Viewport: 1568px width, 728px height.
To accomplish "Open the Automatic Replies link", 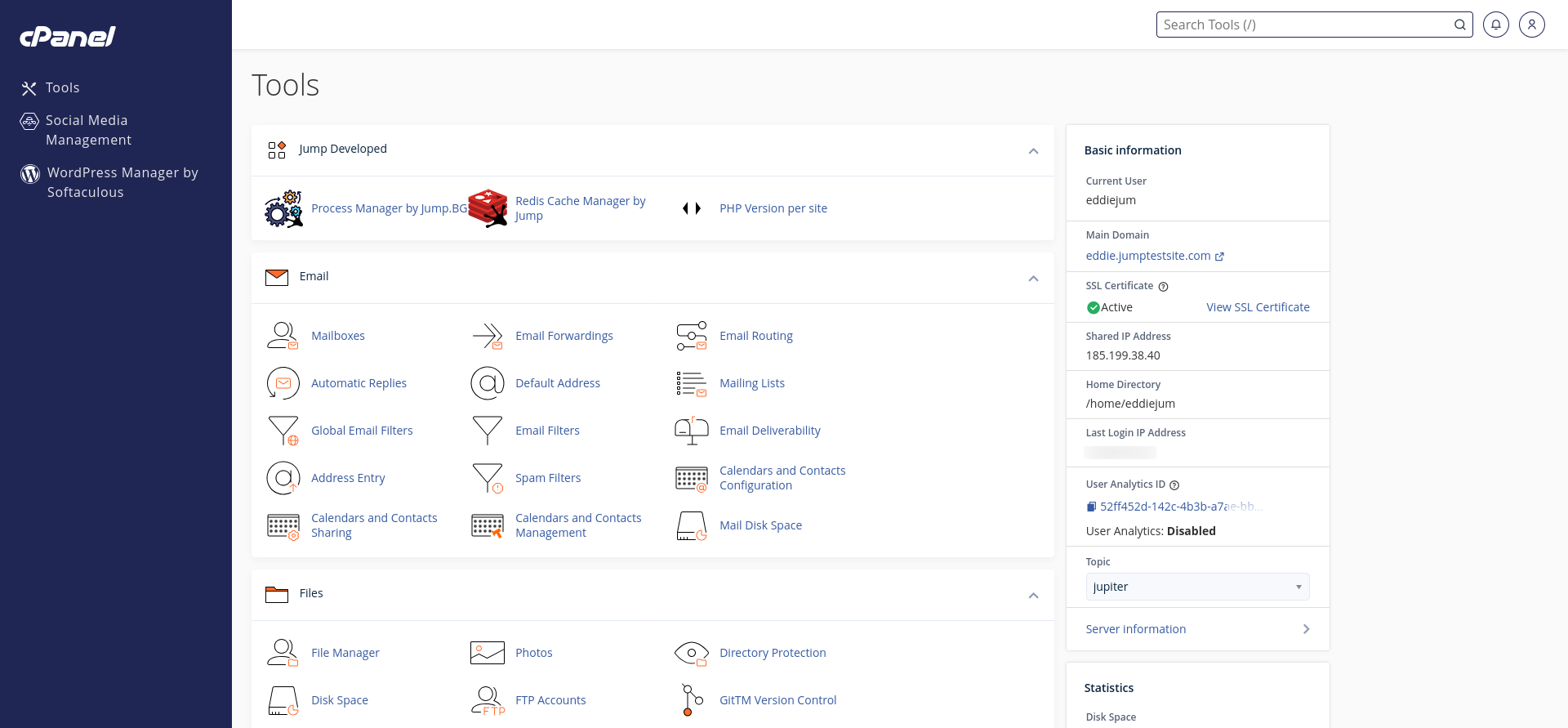I will point(359,383).
